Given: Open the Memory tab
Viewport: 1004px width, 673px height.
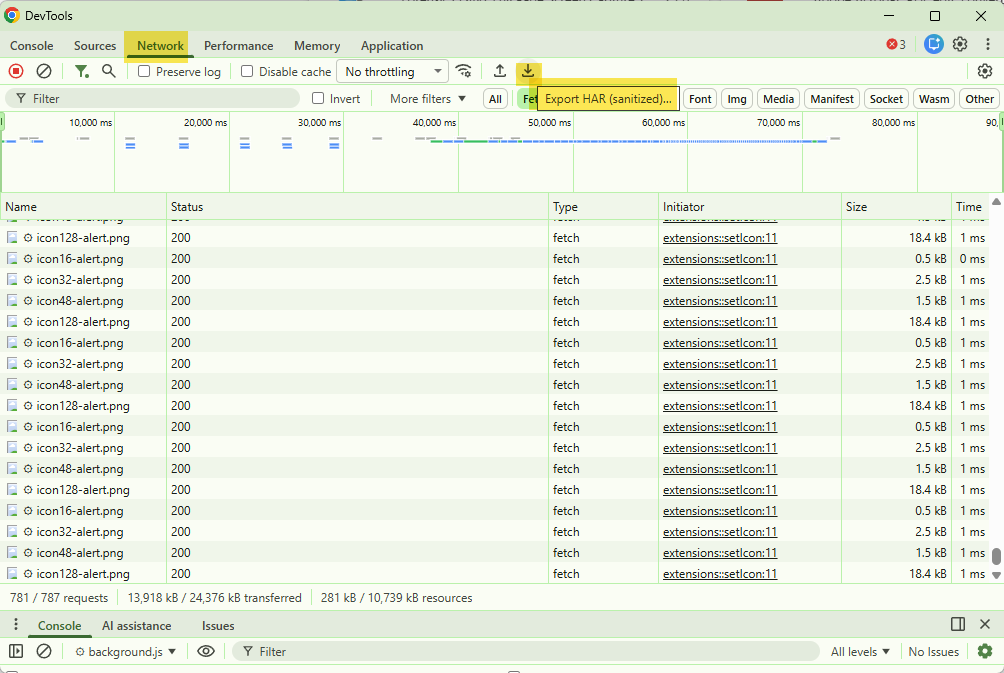Looking at the screenshot, I should coord(317,45).
